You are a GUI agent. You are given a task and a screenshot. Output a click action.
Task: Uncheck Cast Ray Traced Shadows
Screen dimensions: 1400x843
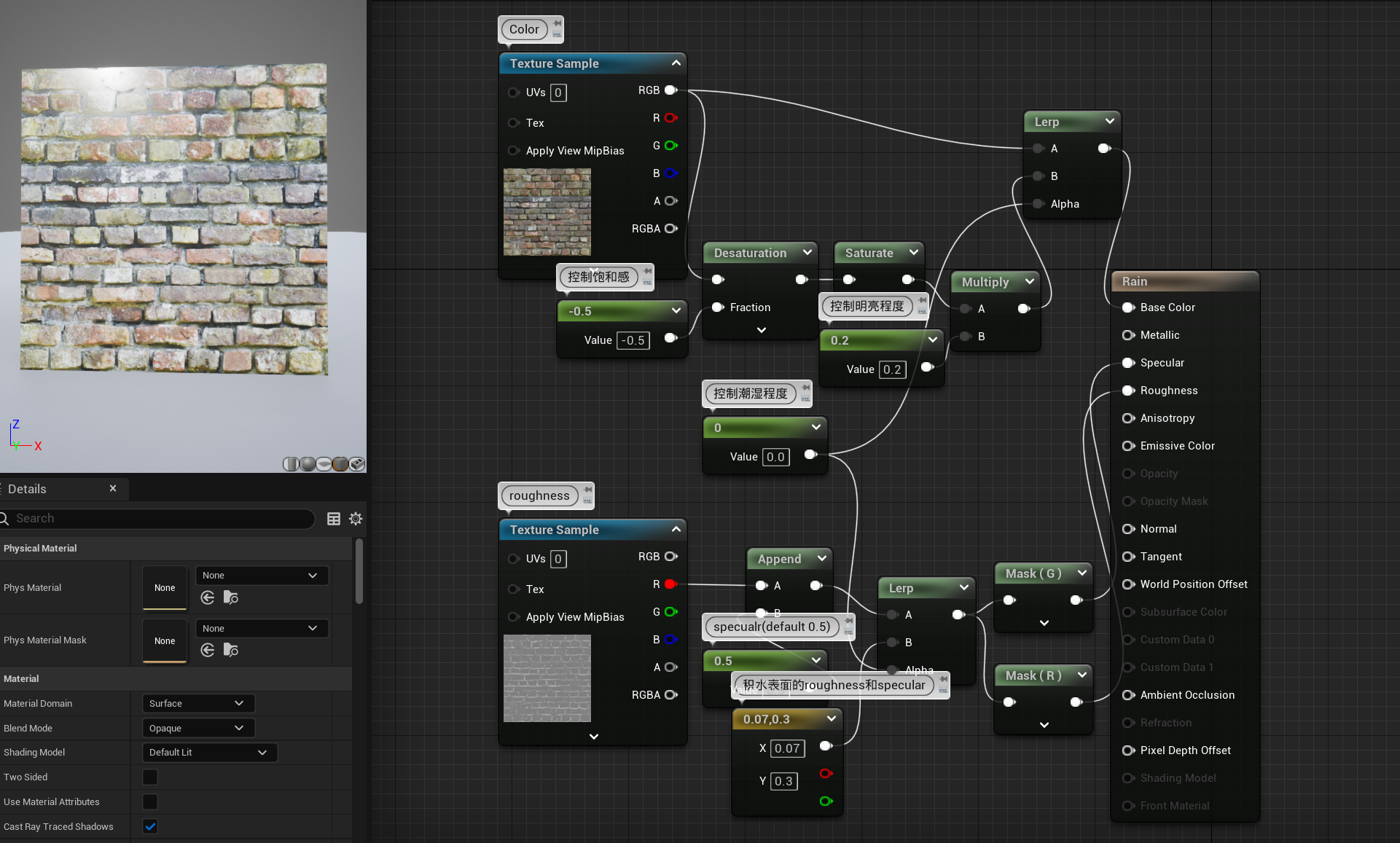point(150,826)
